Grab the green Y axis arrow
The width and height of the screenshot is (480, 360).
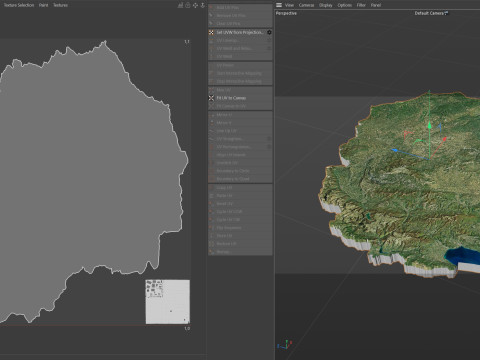coord(430,126)
